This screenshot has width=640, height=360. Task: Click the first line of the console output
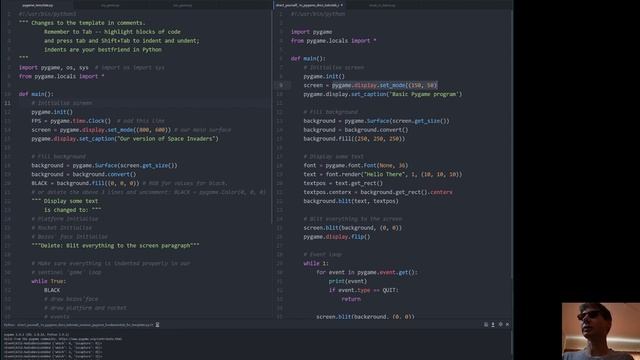point(37,334)
